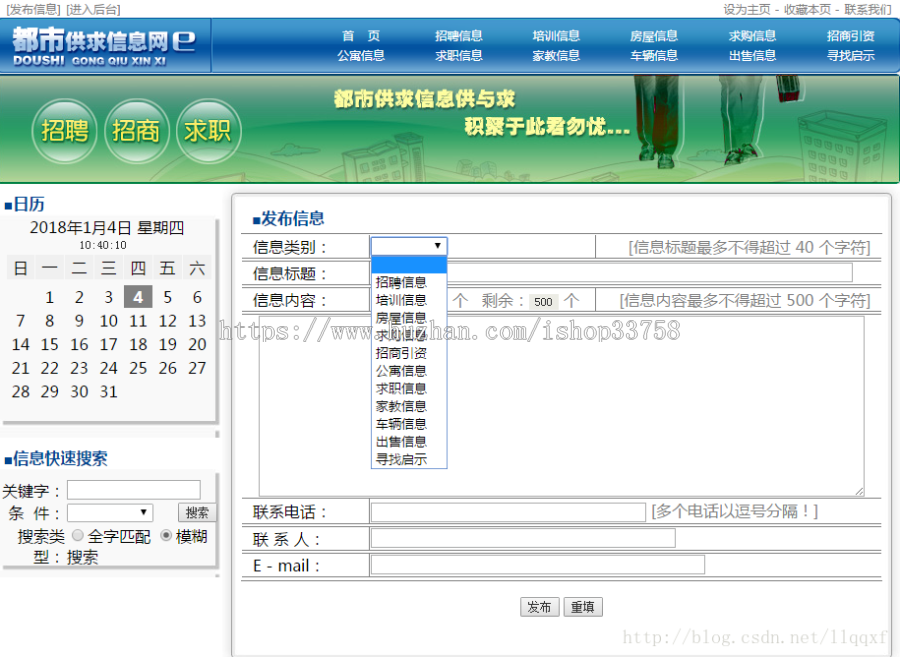Image resolution: width=900 pixels, height=657 pixels.
Task: Switch to 培训信息 navigation tab
Action: tap(557, 34)
